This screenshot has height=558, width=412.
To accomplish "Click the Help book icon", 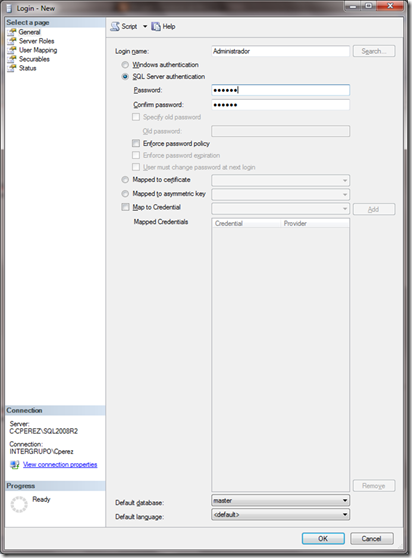I will coord(156,26).
